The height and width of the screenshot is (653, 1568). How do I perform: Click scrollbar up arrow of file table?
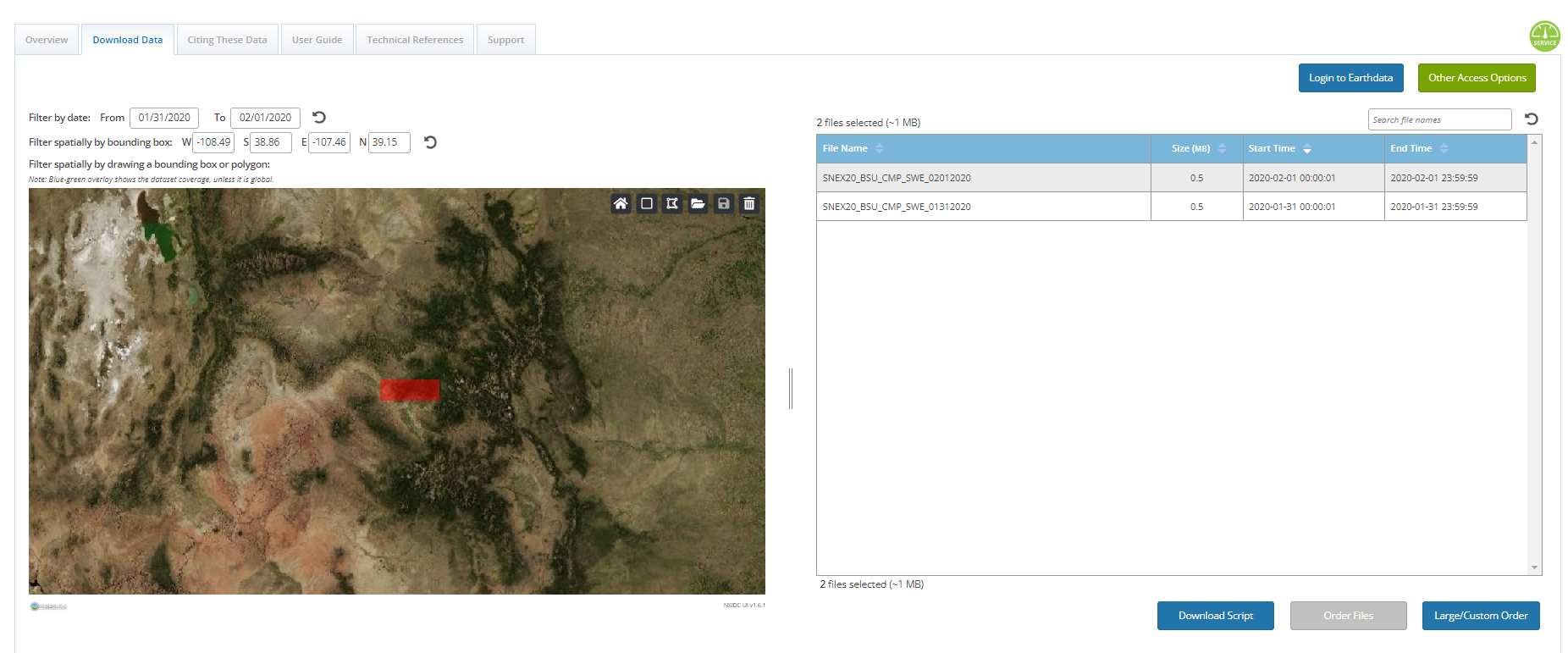1534,142
